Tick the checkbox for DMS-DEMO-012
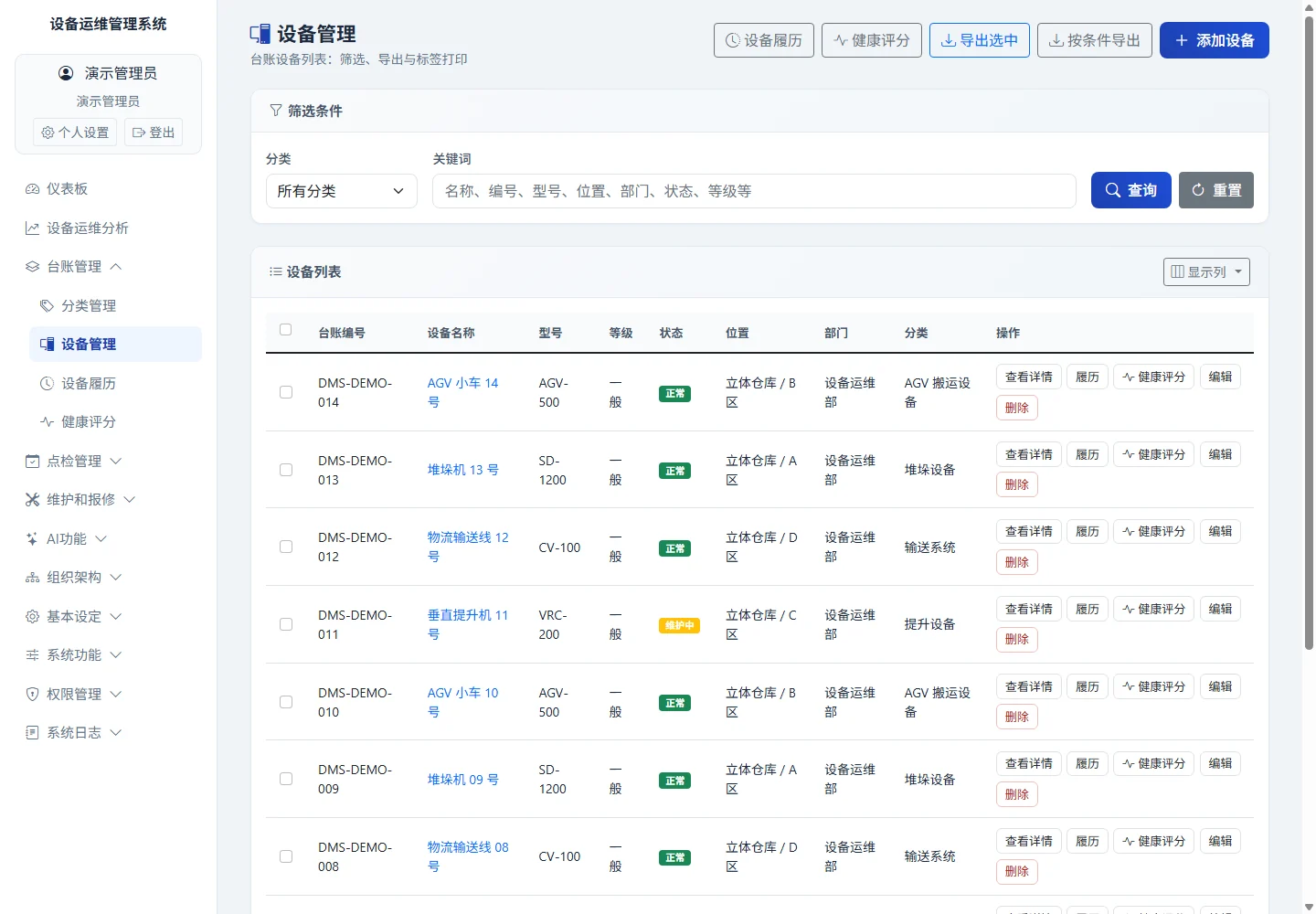The width and height of the screenshot is (1316, 914). click(x=286, y=547)
